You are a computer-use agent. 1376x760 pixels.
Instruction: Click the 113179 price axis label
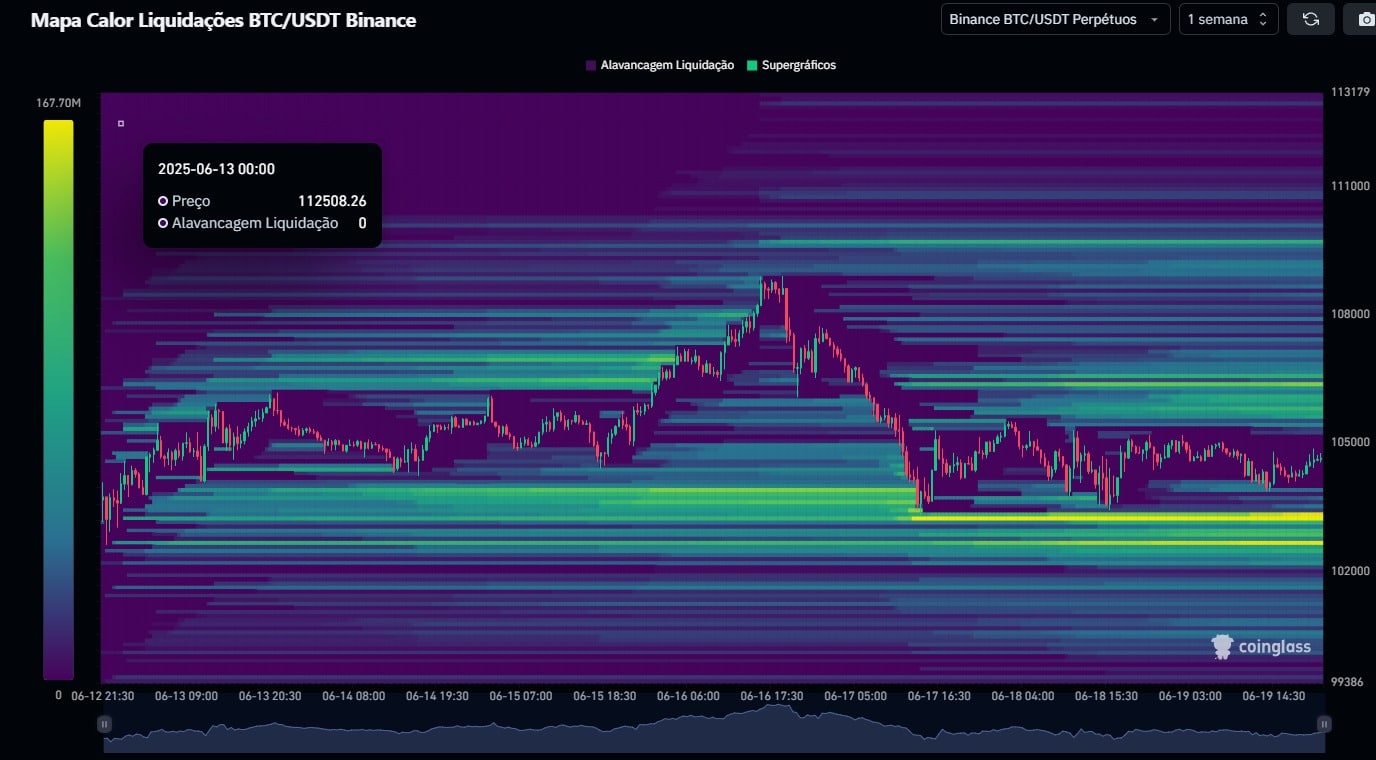click(1349, 92)
